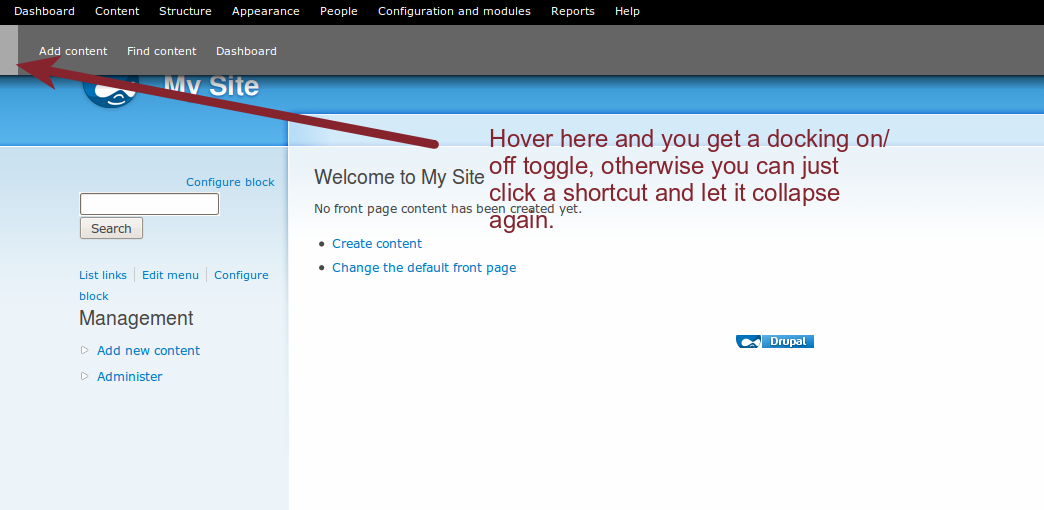Open the Dashboard item in the top menu
Viewport: 1044px width, 510px height.
click(44, 11)
